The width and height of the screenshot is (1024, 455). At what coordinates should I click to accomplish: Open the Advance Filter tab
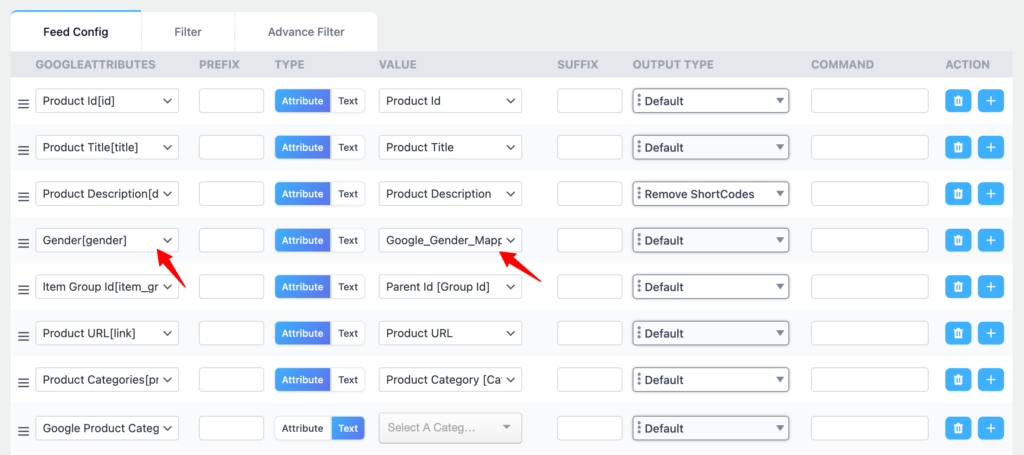(x=306, y=32)
